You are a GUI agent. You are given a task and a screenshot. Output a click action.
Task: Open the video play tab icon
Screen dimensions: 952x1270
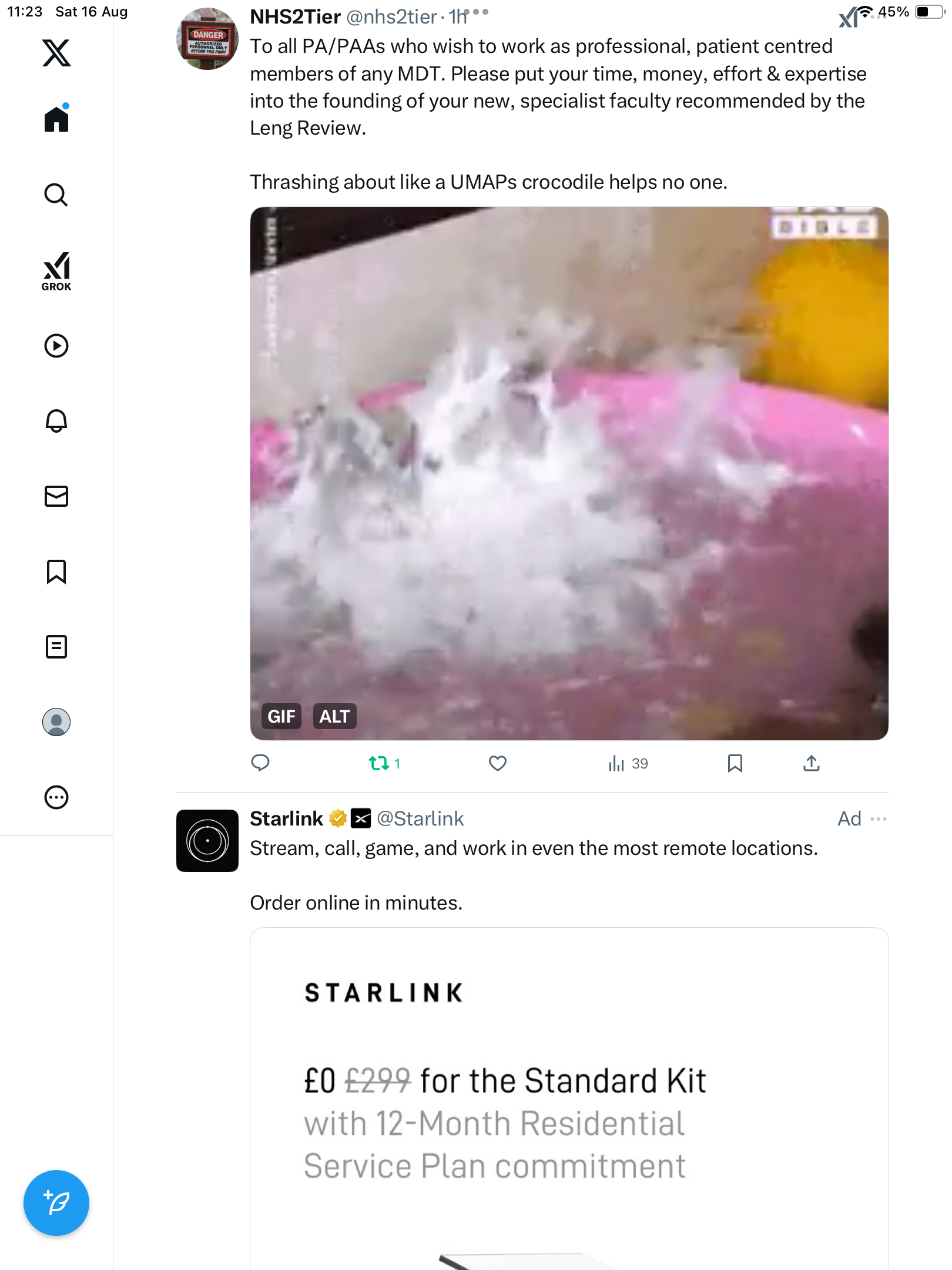[56, 345]
